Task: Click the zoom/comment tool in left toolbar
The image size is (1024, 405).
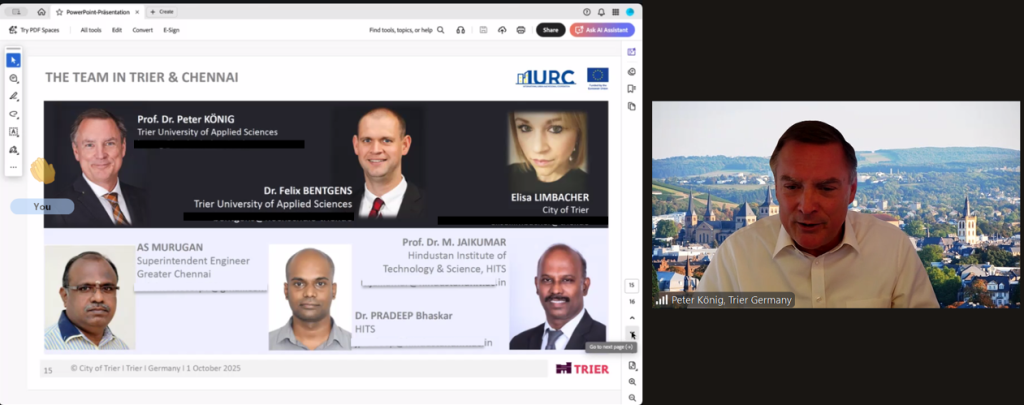Action: 13,78
